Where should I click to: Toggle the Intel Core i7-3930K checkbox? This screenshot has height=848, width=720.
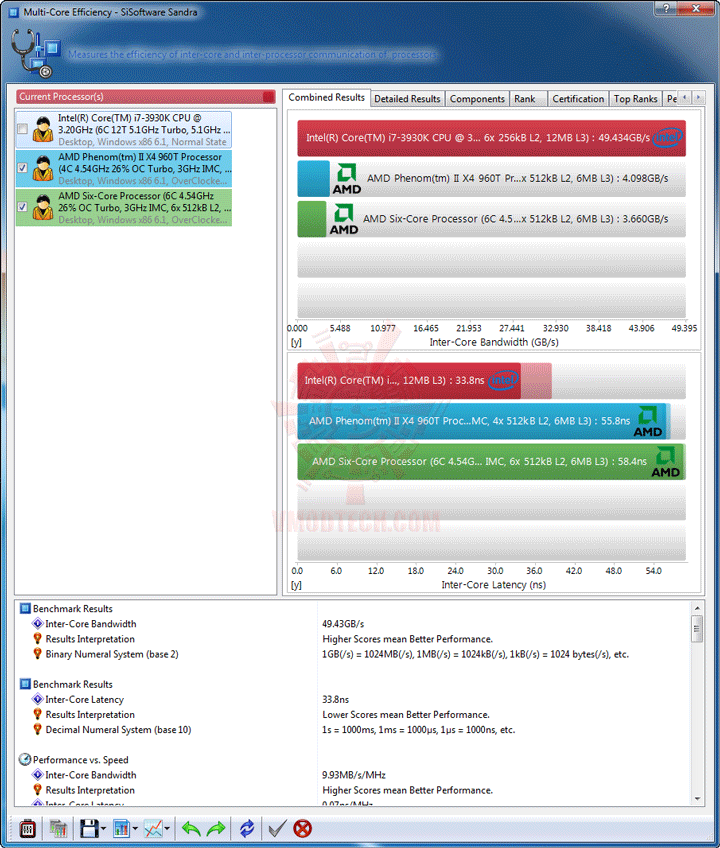click(x=22, y=129)
